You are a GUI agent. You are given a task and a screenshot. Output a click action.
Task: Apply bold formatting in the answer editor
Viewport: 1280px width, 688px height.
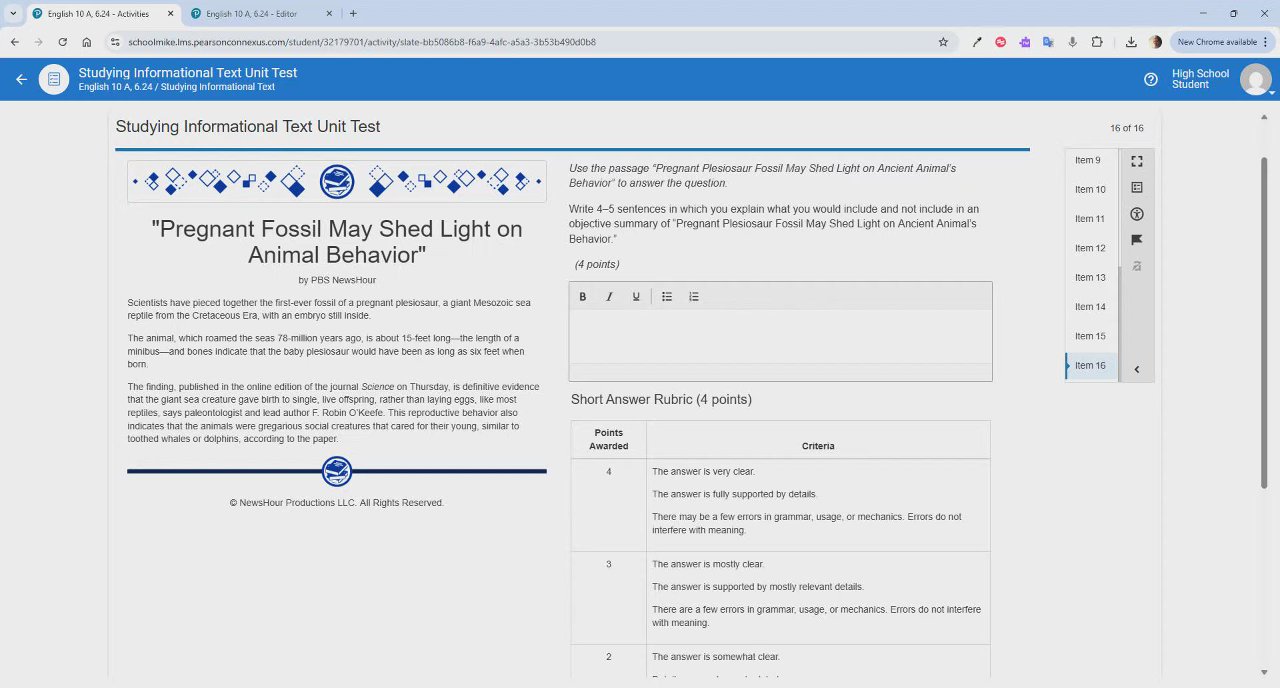click(x=583, y=297)
